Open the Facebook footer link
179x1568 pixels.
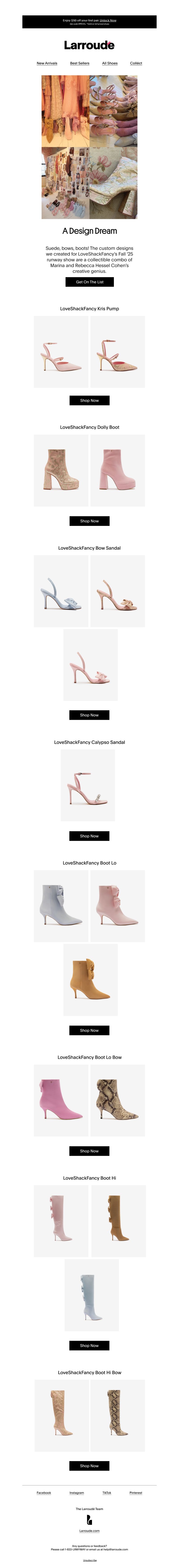click(44, 1493)
